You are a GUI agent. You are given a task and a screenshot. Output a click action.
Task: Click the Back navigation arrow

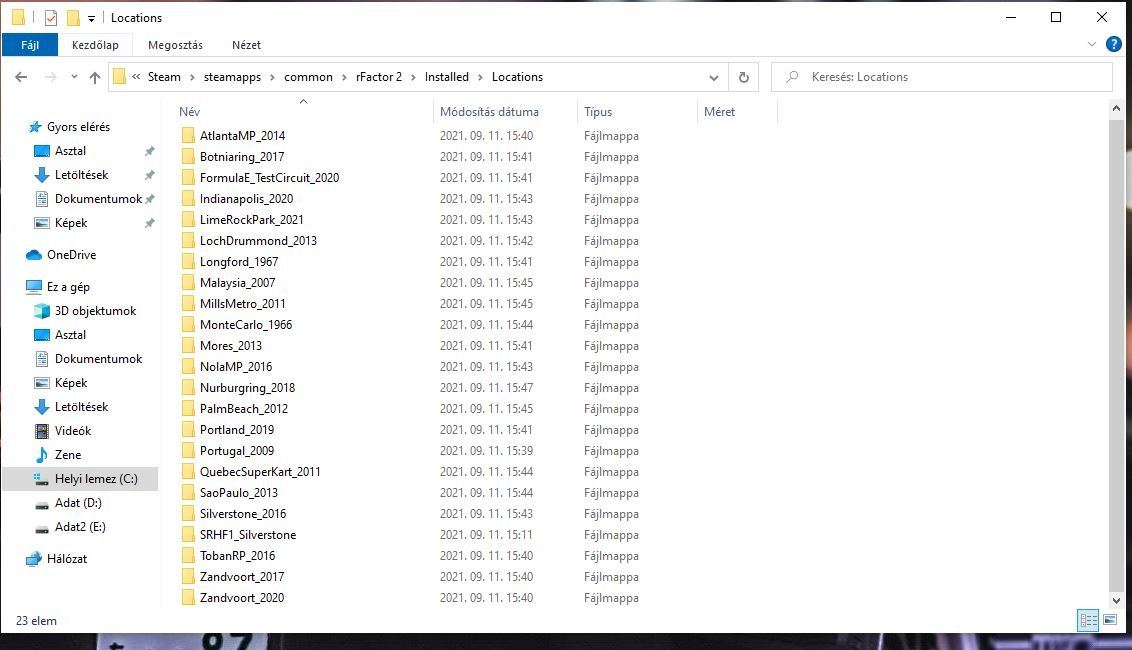click(21, 77)
